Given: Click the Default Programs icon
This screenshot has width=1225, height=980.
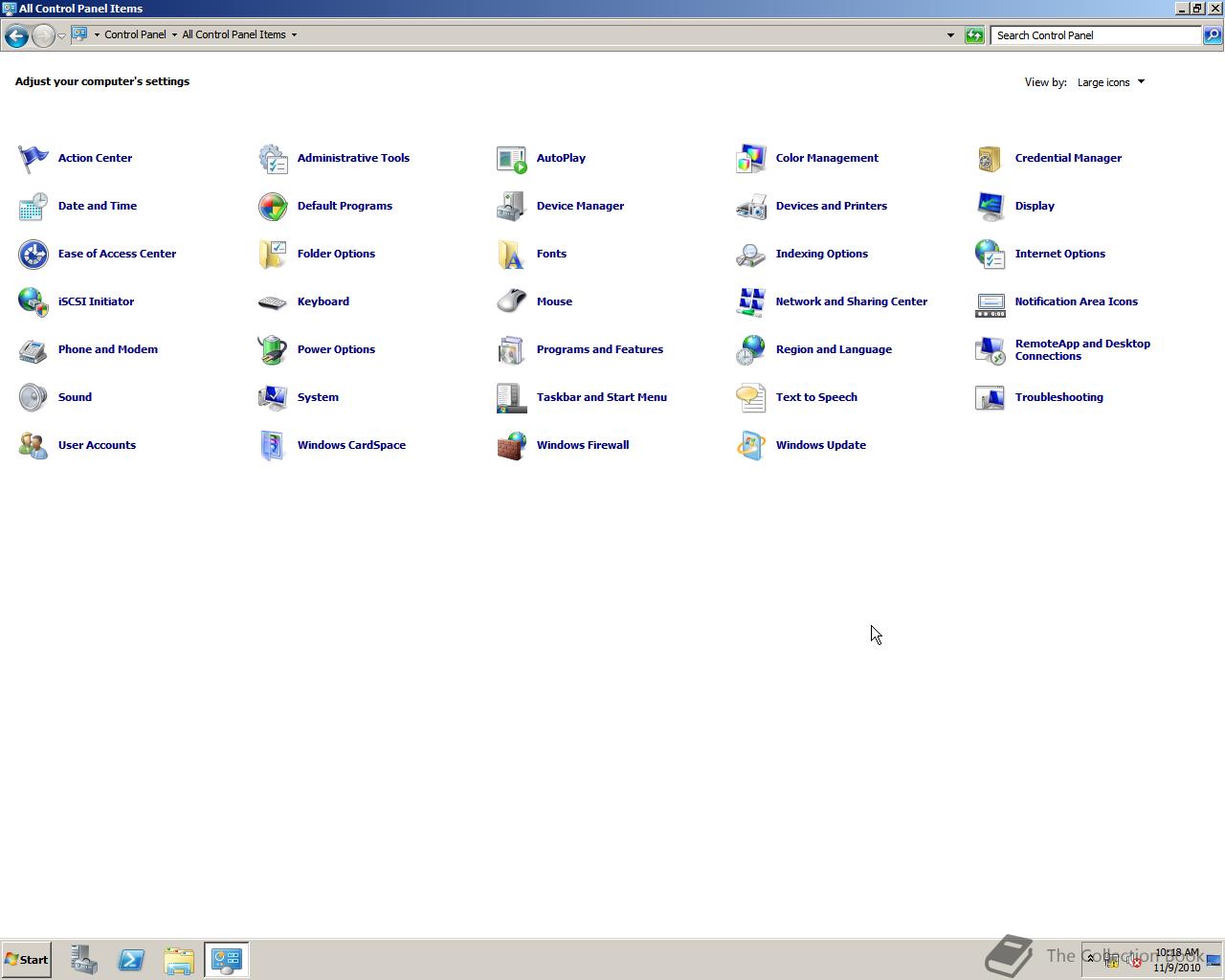Looking at the screenshot, I should [x=273, y=206].
